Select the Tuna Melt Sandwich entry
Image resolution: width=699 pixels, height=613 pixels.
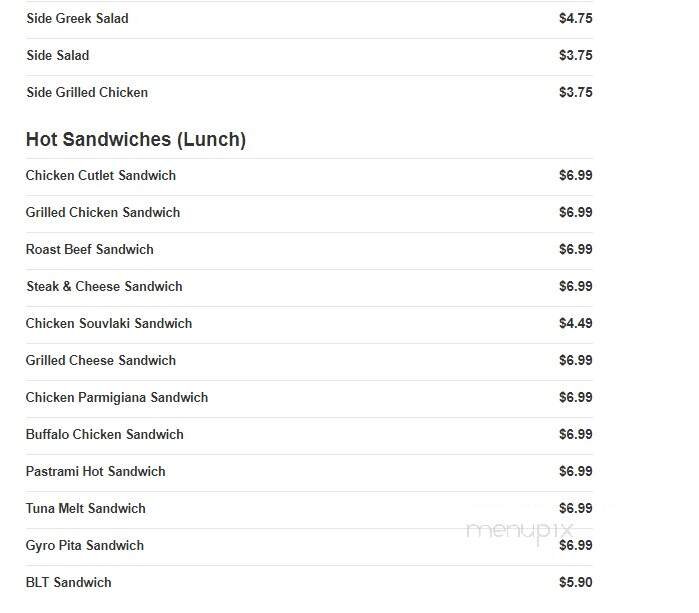click(x=86, y=508)
